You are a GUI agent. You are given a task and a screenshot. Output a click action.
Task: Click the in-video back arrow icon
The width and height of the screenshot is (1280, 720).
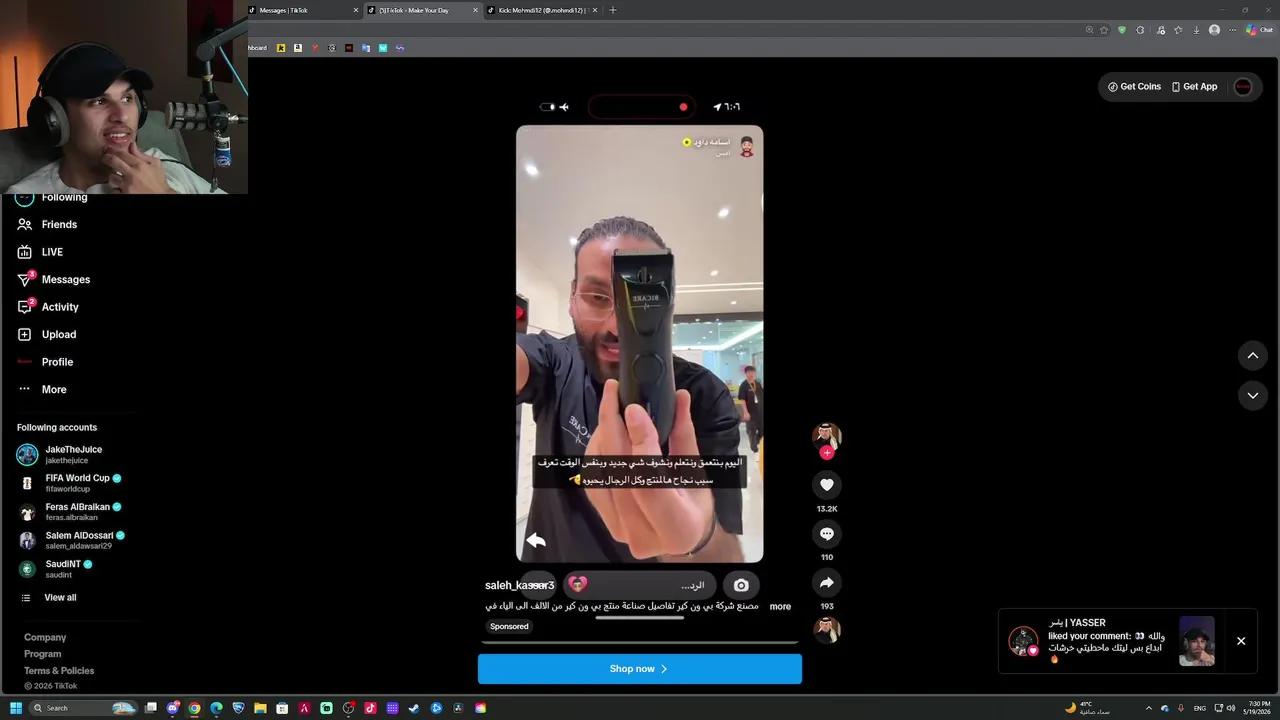point(536,540)
